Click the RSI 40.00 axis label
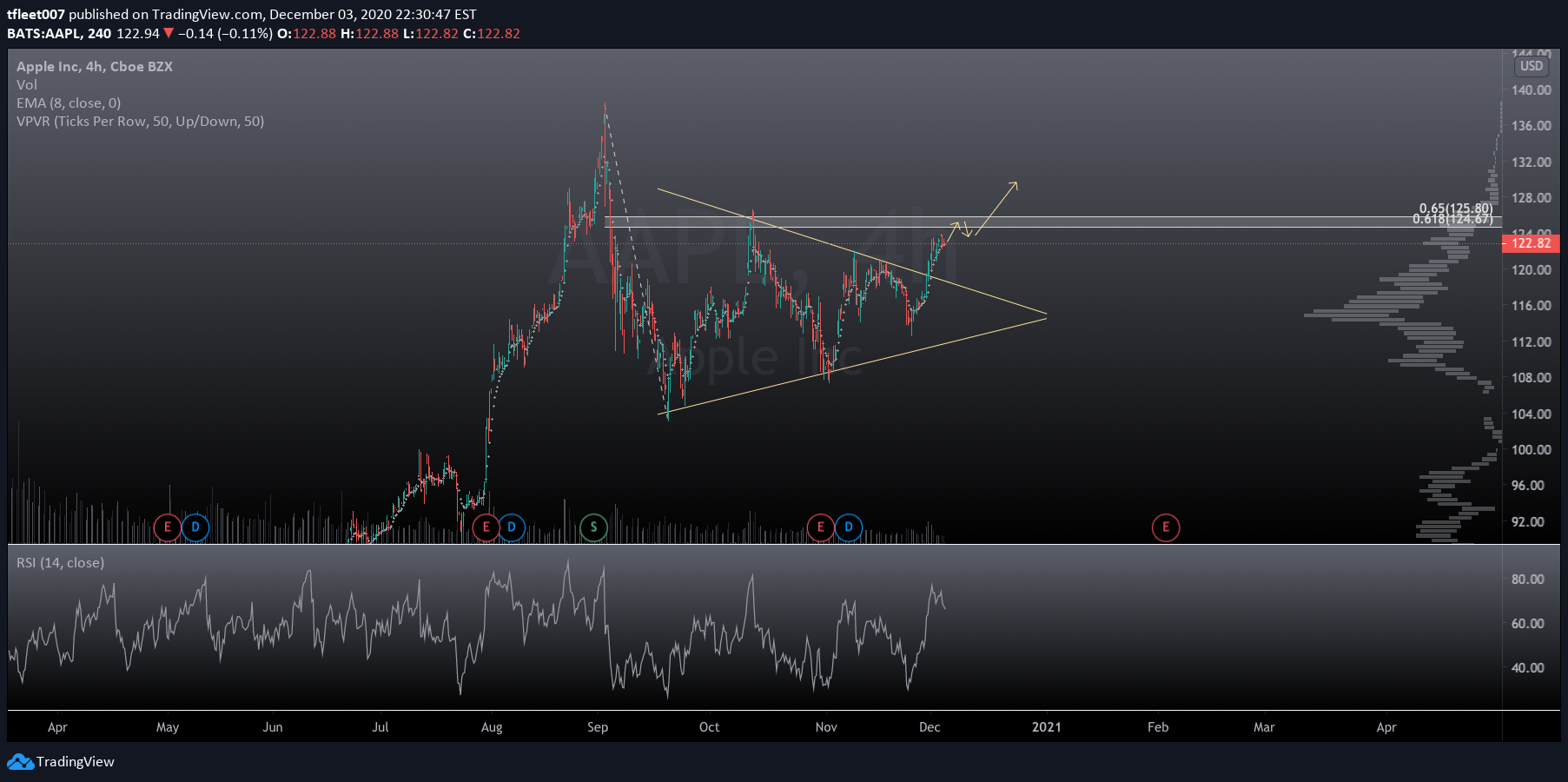Image resolution: width=1568 pixels, height=782 pixels. point(1528,667)
